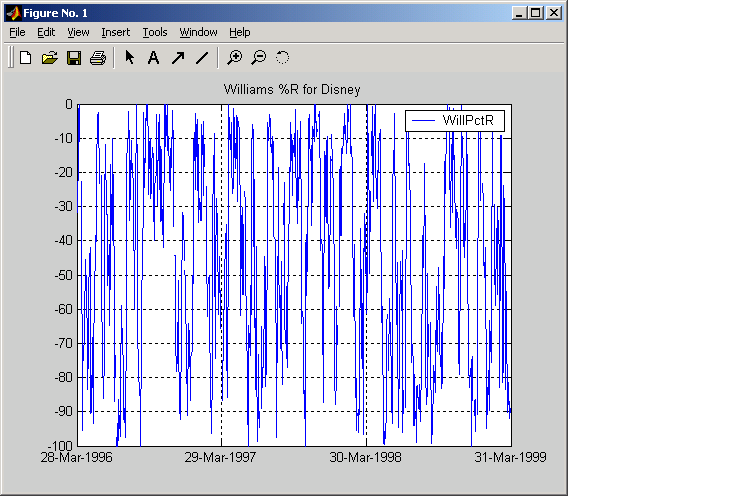
Task: Activate the Zoom Out magnifier
Action: click(x=259, y=58)
